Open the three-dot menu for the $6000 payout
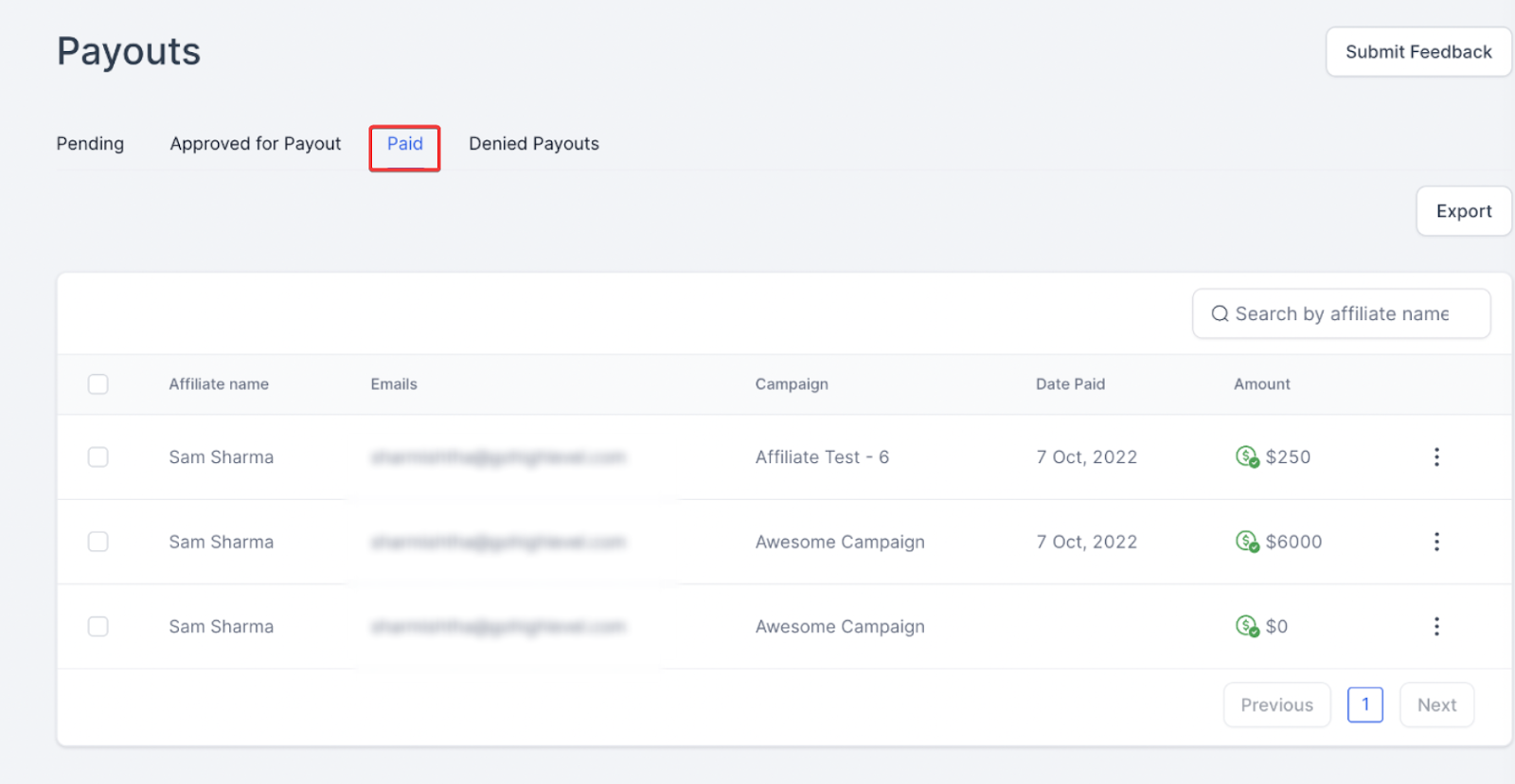 (1436, 542)
